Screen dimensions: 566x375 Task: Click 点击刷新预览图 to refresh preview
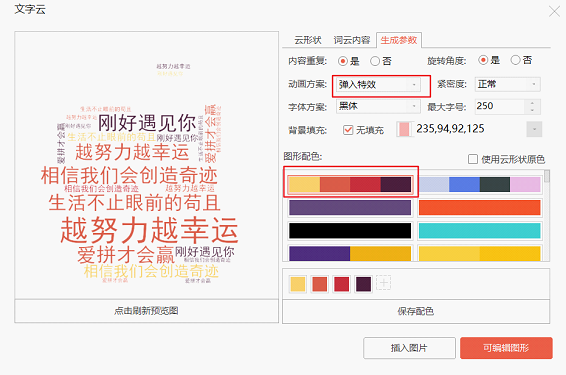click(146, 311)
